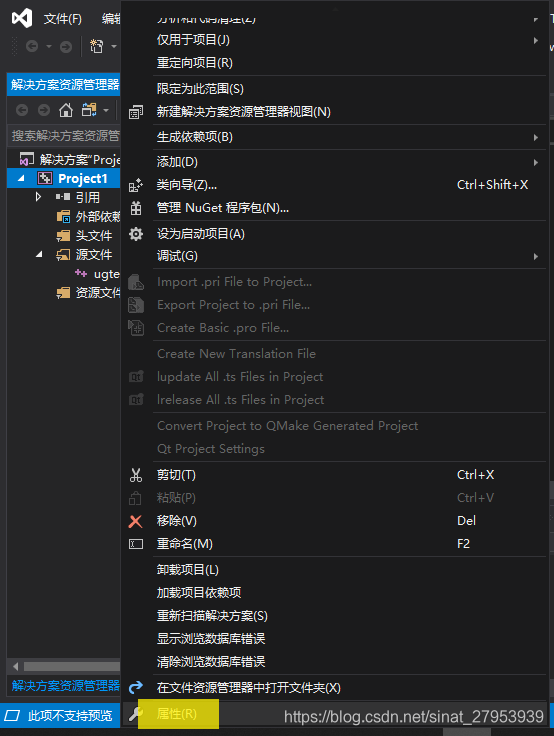
Task: Select the 解决方案 "Proje..." root node
Action: pos(80,160)
